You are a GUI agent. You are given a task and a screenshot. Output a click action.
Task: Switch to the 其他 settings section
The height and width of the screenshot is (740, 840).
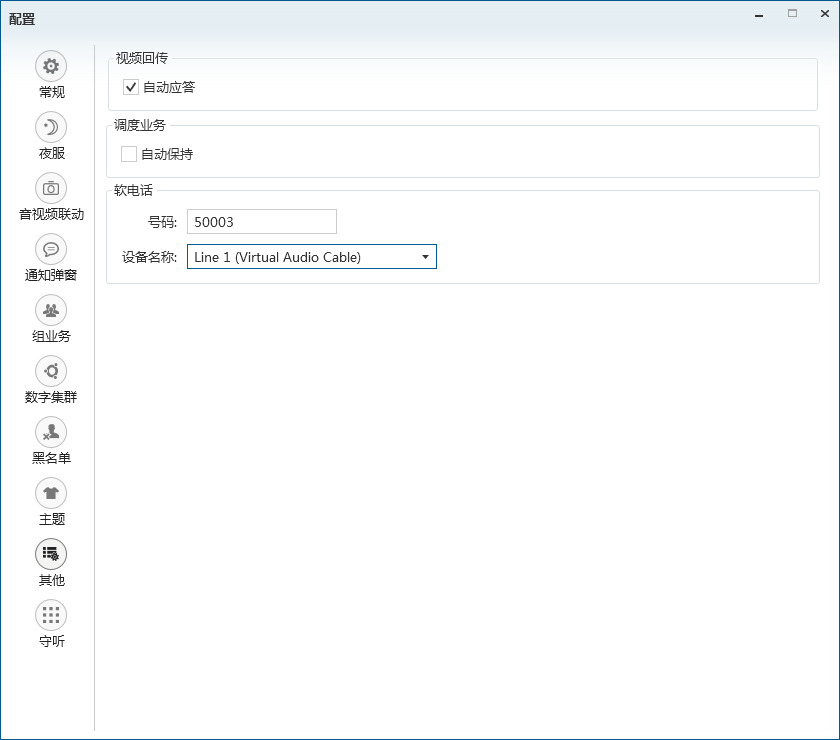51,555
